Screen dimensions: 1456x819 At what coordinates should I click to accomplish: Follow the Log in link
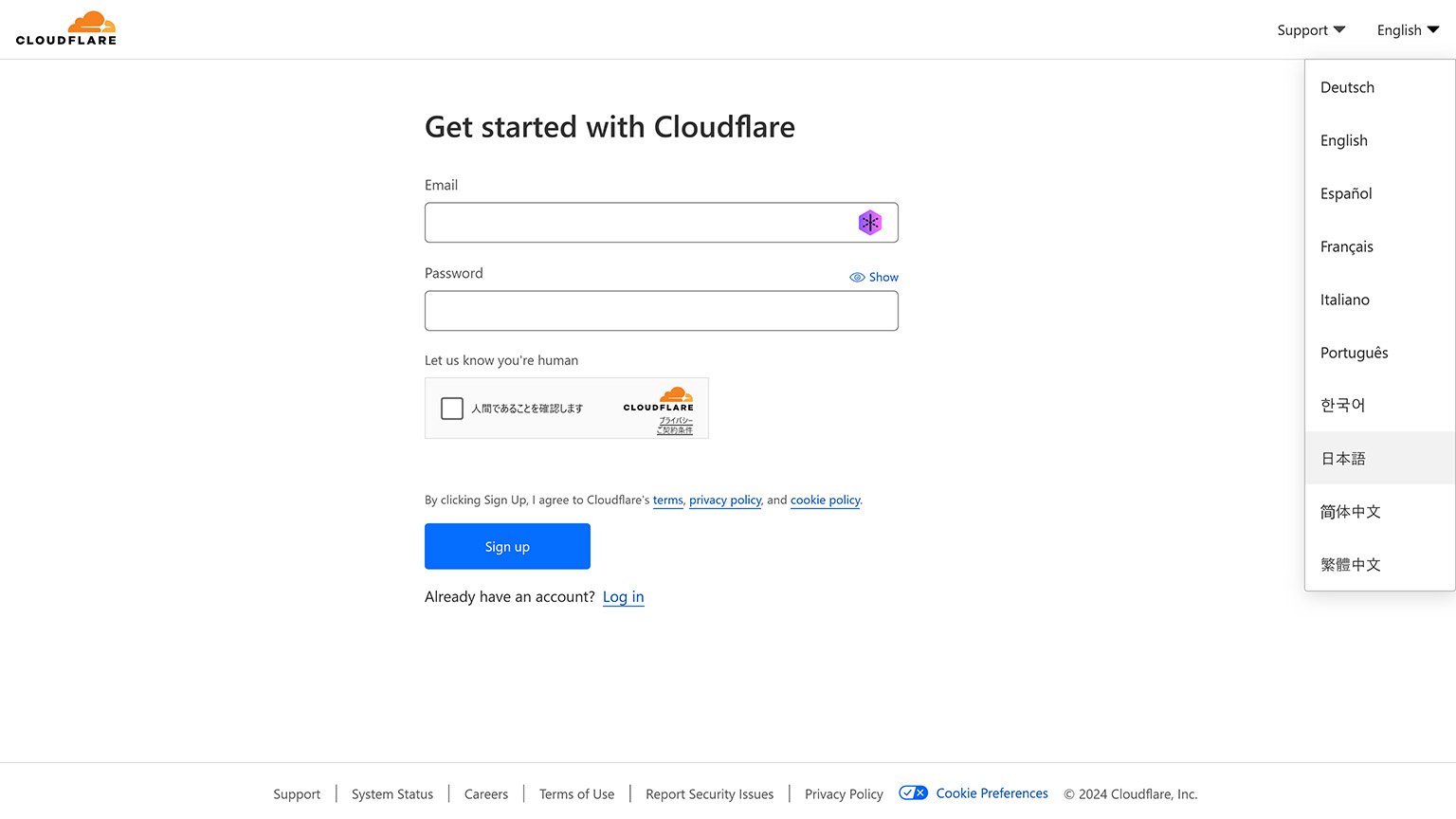623,597
